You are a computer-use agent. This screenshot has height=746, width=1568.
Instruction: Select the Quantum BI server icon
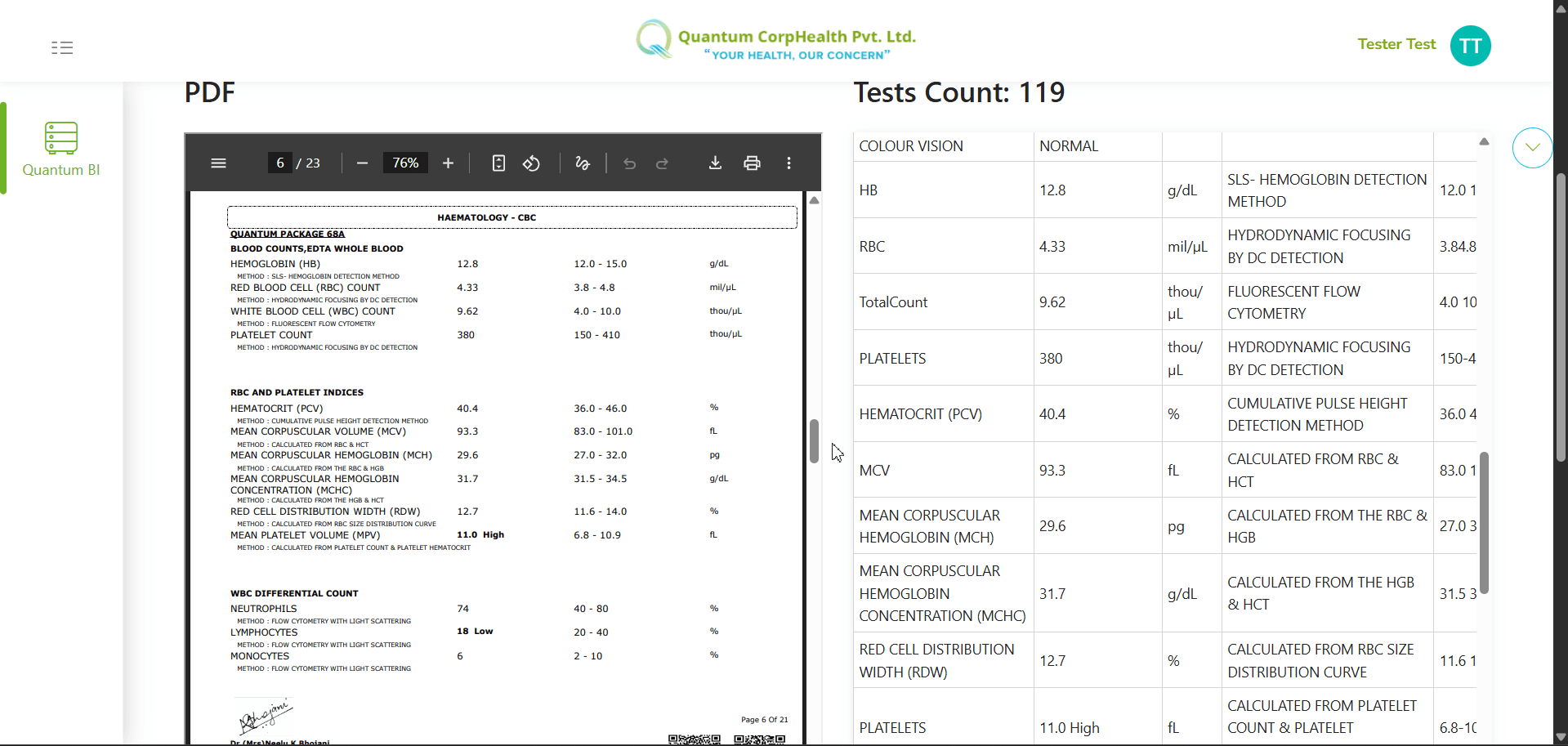[60, 138]
